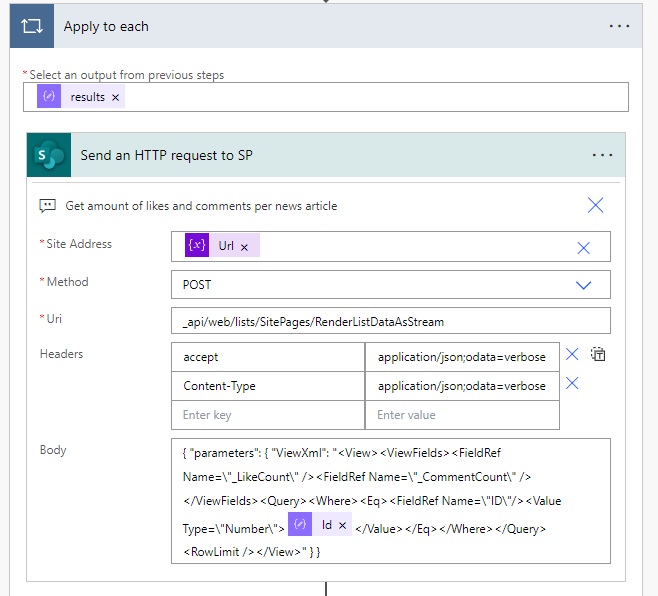
Task: Remove the Id token from Body
Action: 342,525
